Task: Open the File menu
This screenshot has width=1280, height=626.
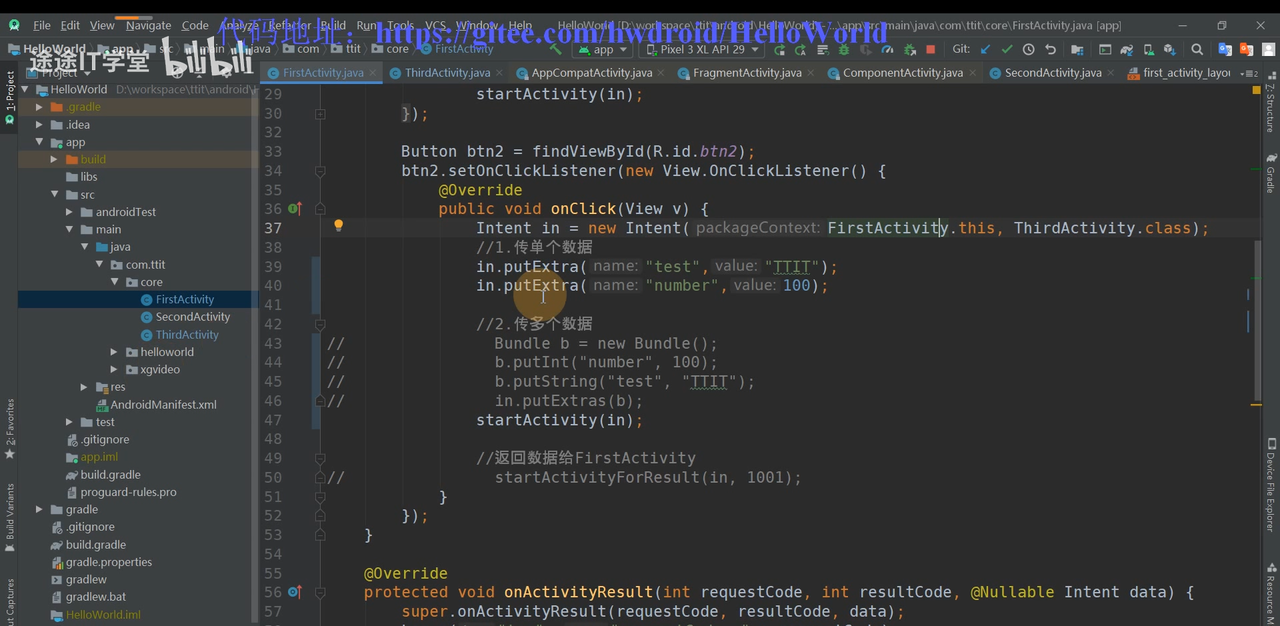Action: (42, 25)
